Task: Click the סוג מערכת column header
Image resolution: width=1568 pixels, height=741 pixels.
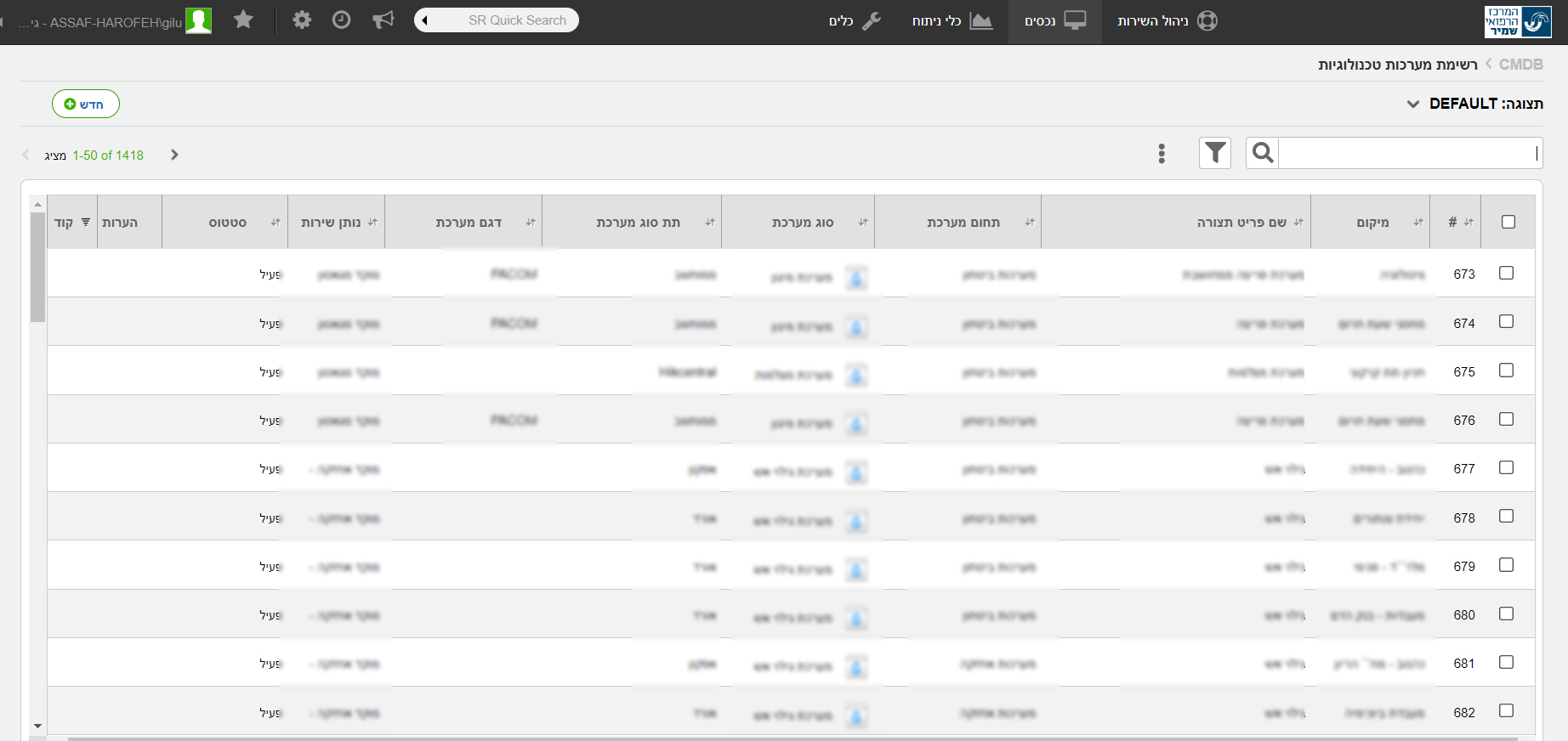Action: (x=803, y=222)
